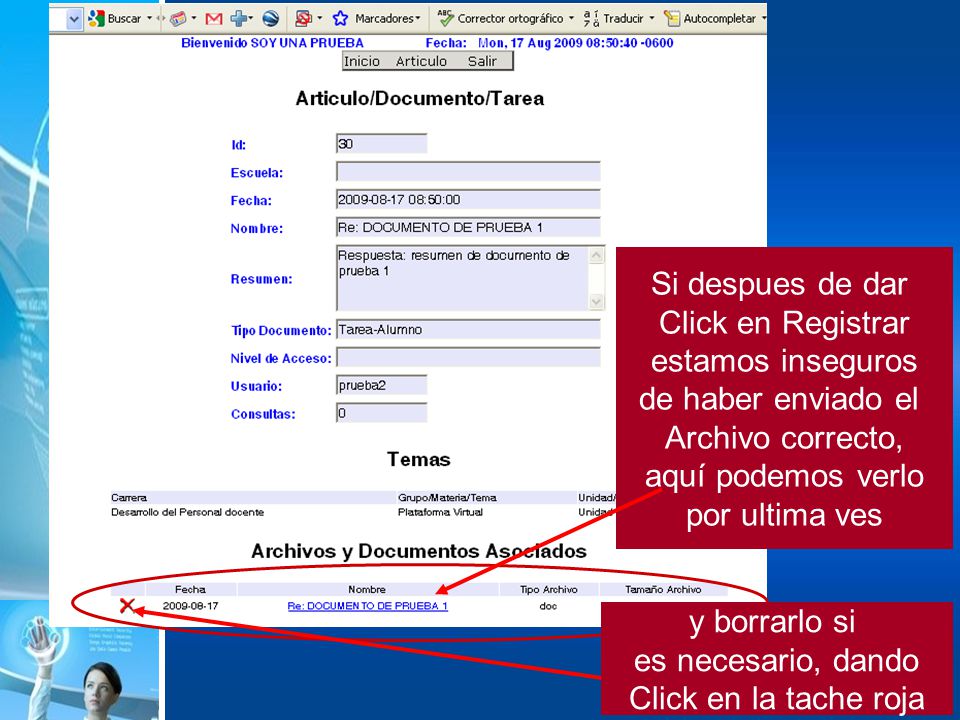Select Salir to log out
The height and width of the screenshot is (720, 960).
[482, 61]
